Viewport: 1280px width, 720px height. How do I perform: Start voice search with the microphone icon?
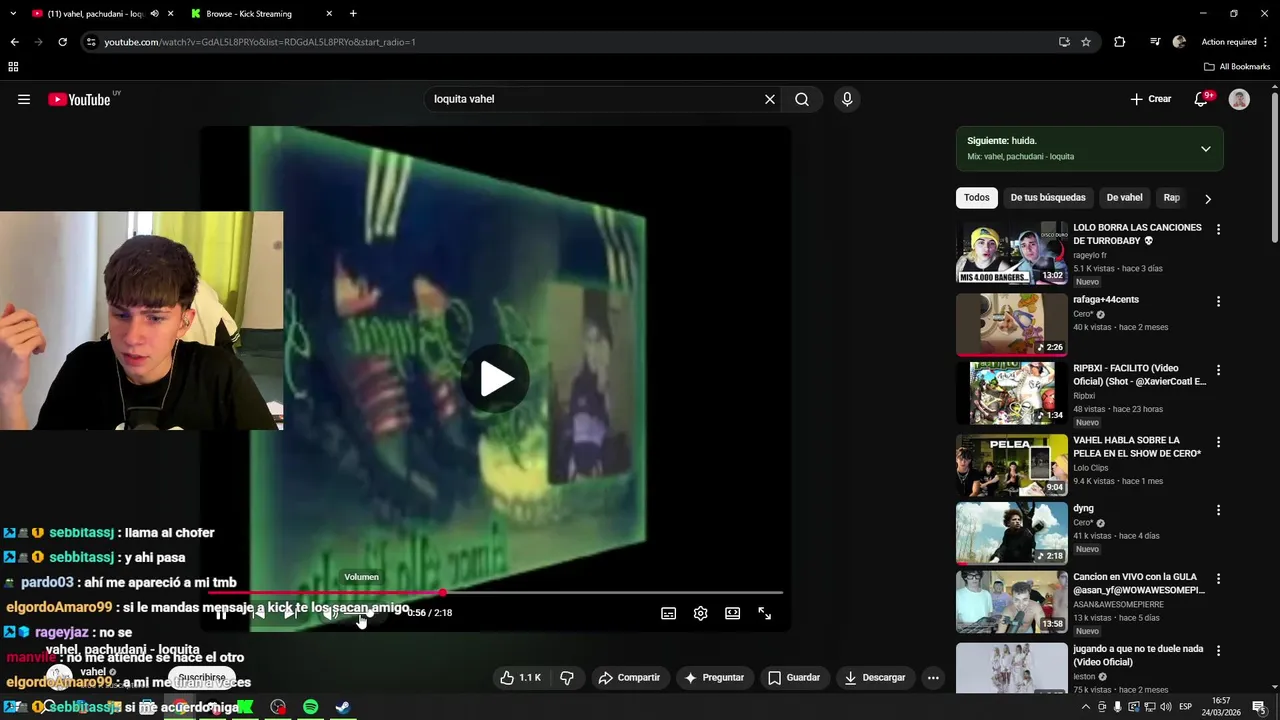point(847,99)
